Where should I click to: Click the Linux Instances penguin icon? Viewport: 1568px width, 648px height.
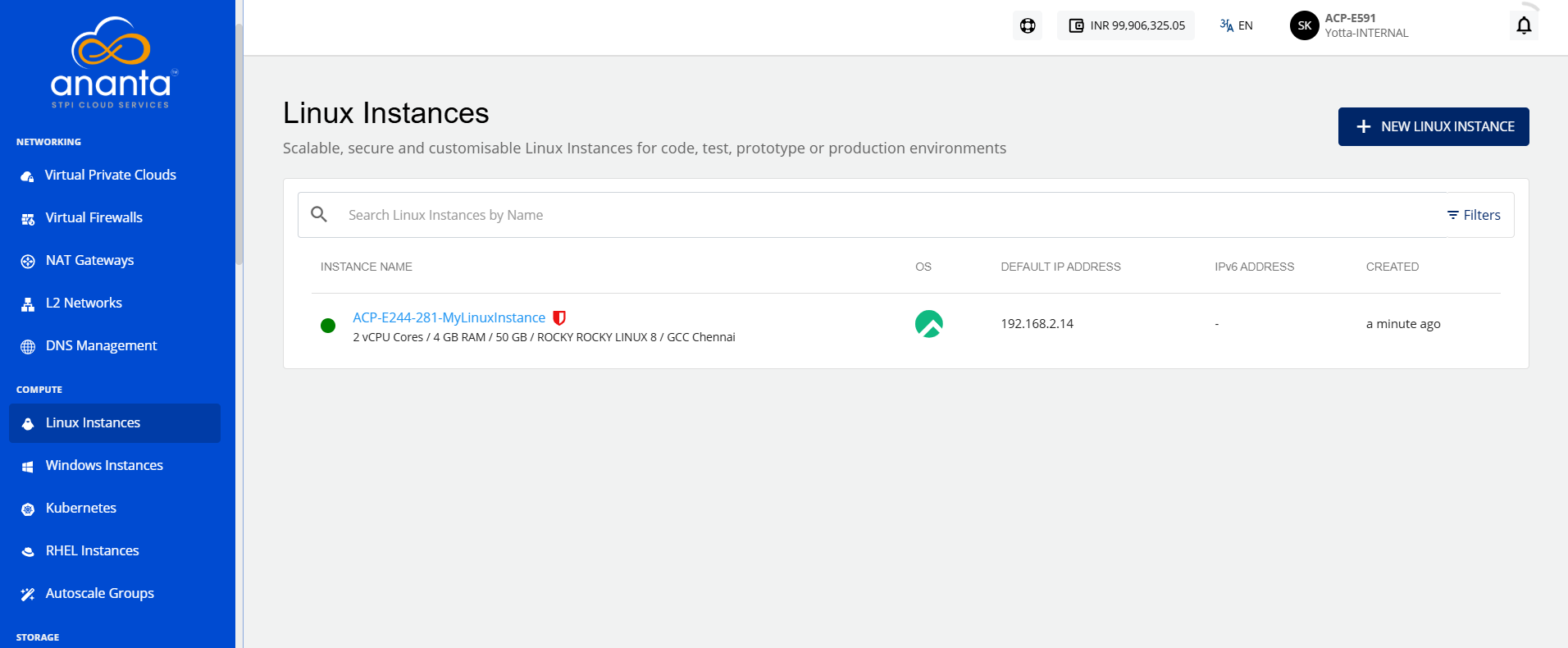click(28, 423)
